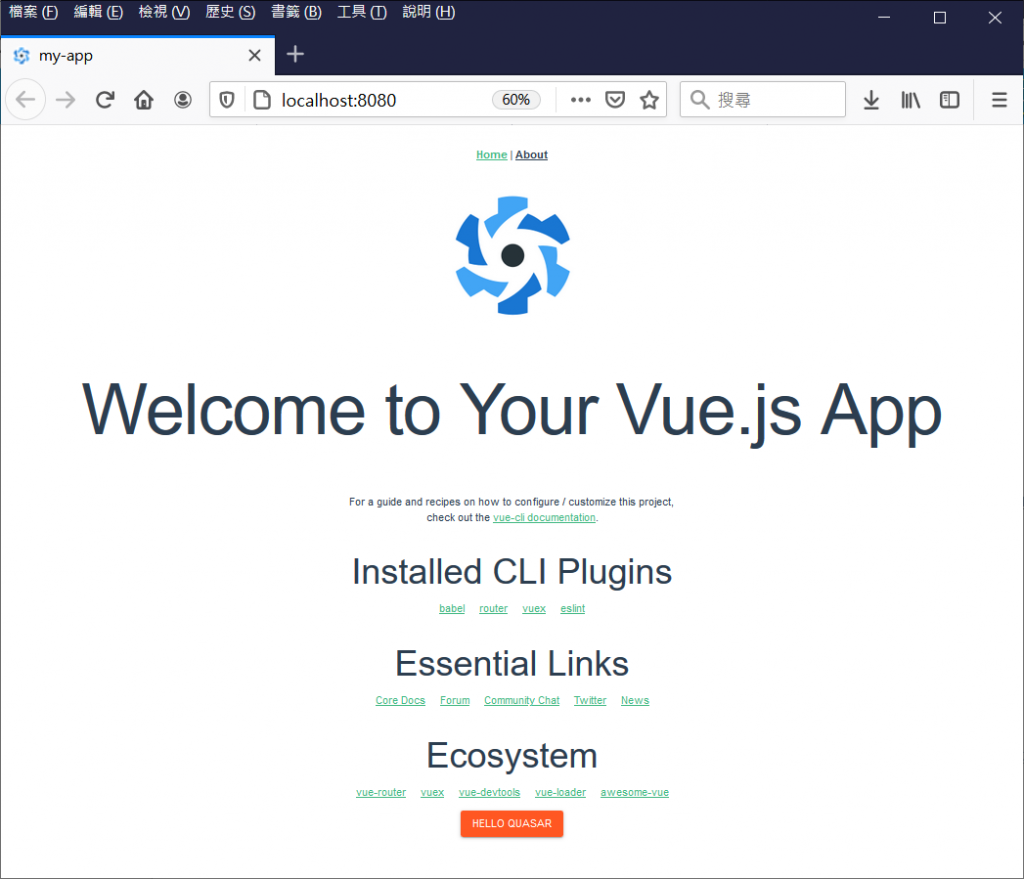Screen dimensions: 1024x879
Task: Open the awesome-vue link
Action: [x=634, y=792]
